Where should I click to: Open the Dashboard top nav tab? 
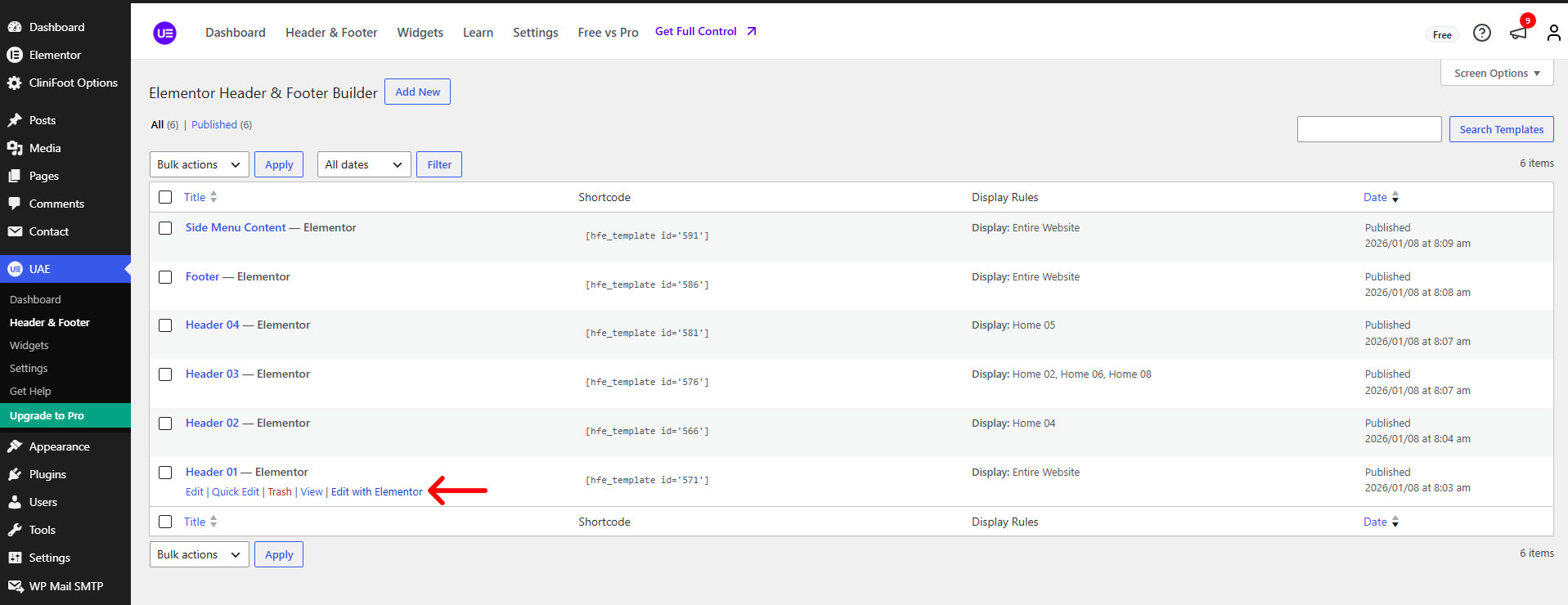[x=236, y=33]
